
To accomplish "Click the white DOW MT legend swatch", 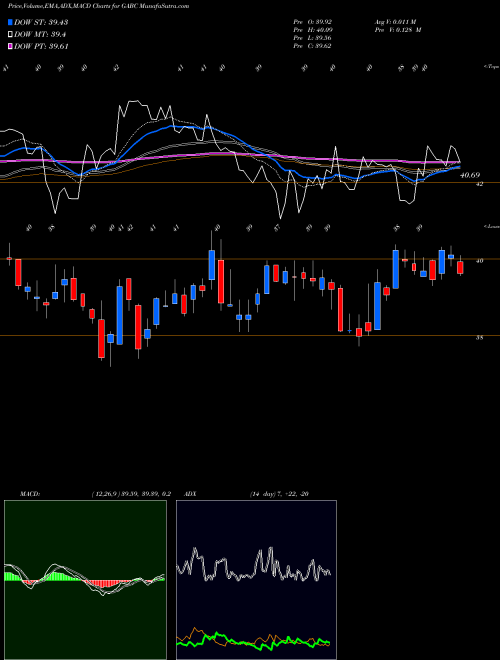I will (x=10, y=35).
